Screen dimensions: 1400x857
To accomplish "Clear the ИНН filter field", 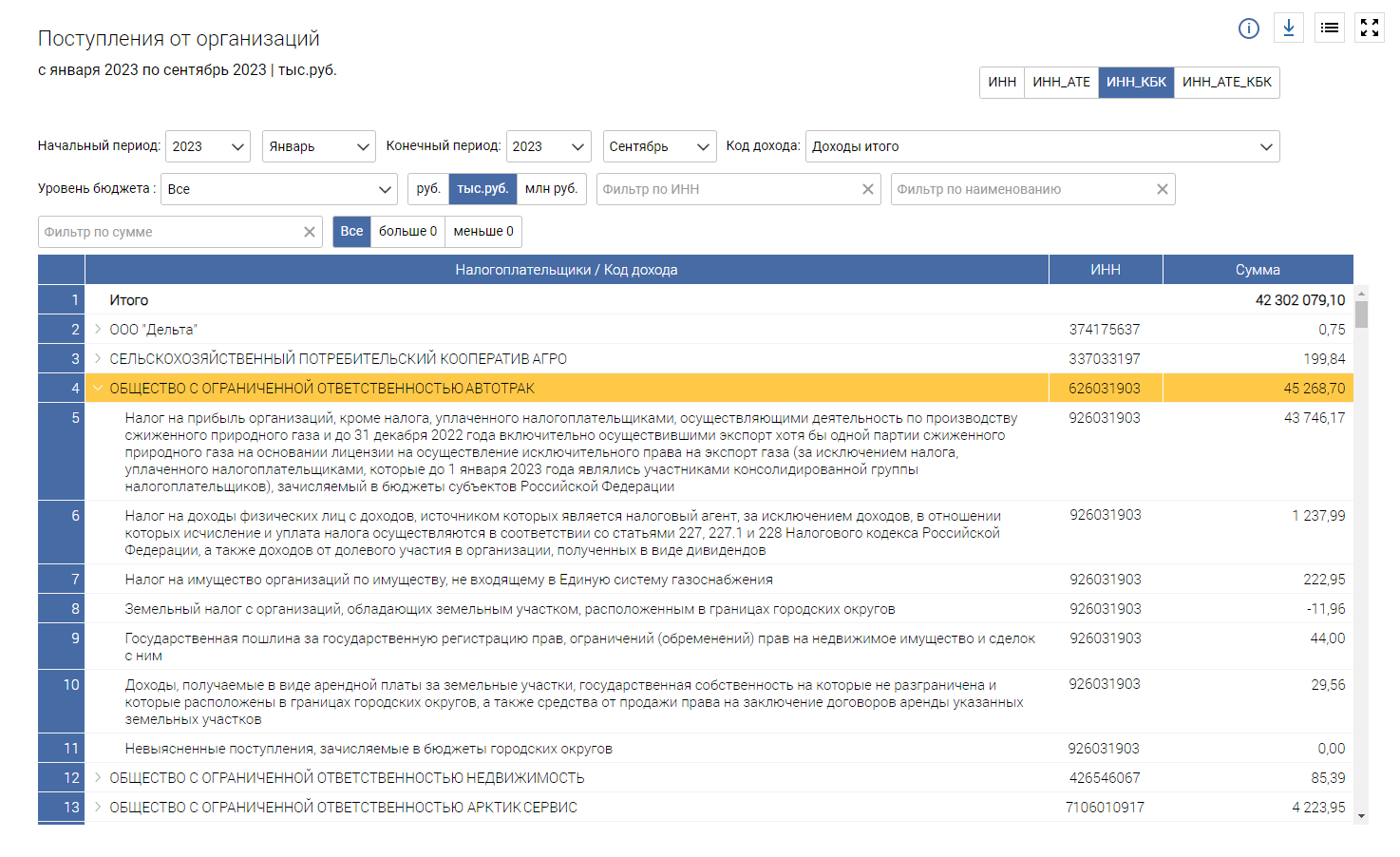I will pos(867,189).
